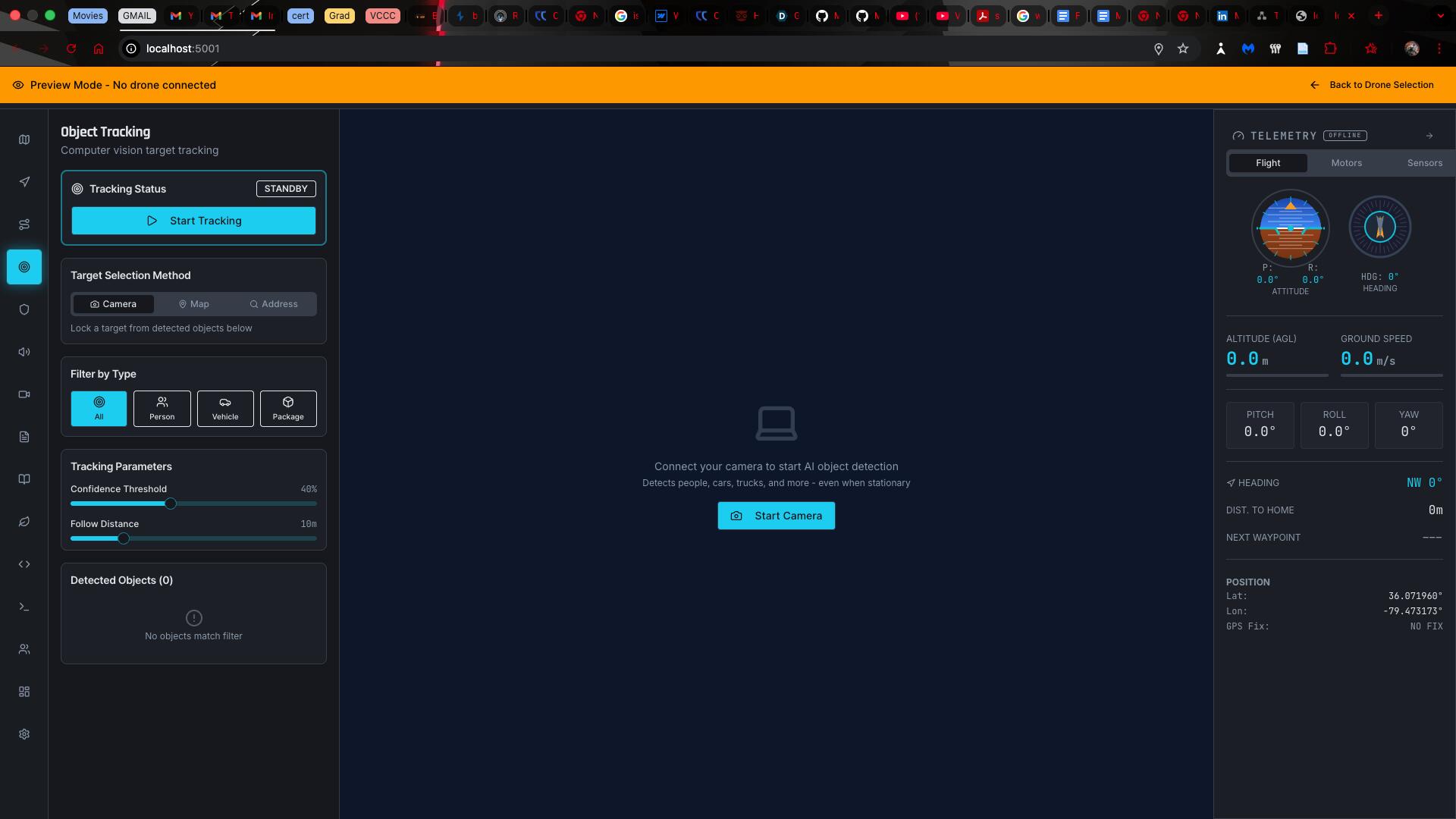Expand the Telemetry panel arrow
The image size is (1456, 819).
[x=1429, y=136]
